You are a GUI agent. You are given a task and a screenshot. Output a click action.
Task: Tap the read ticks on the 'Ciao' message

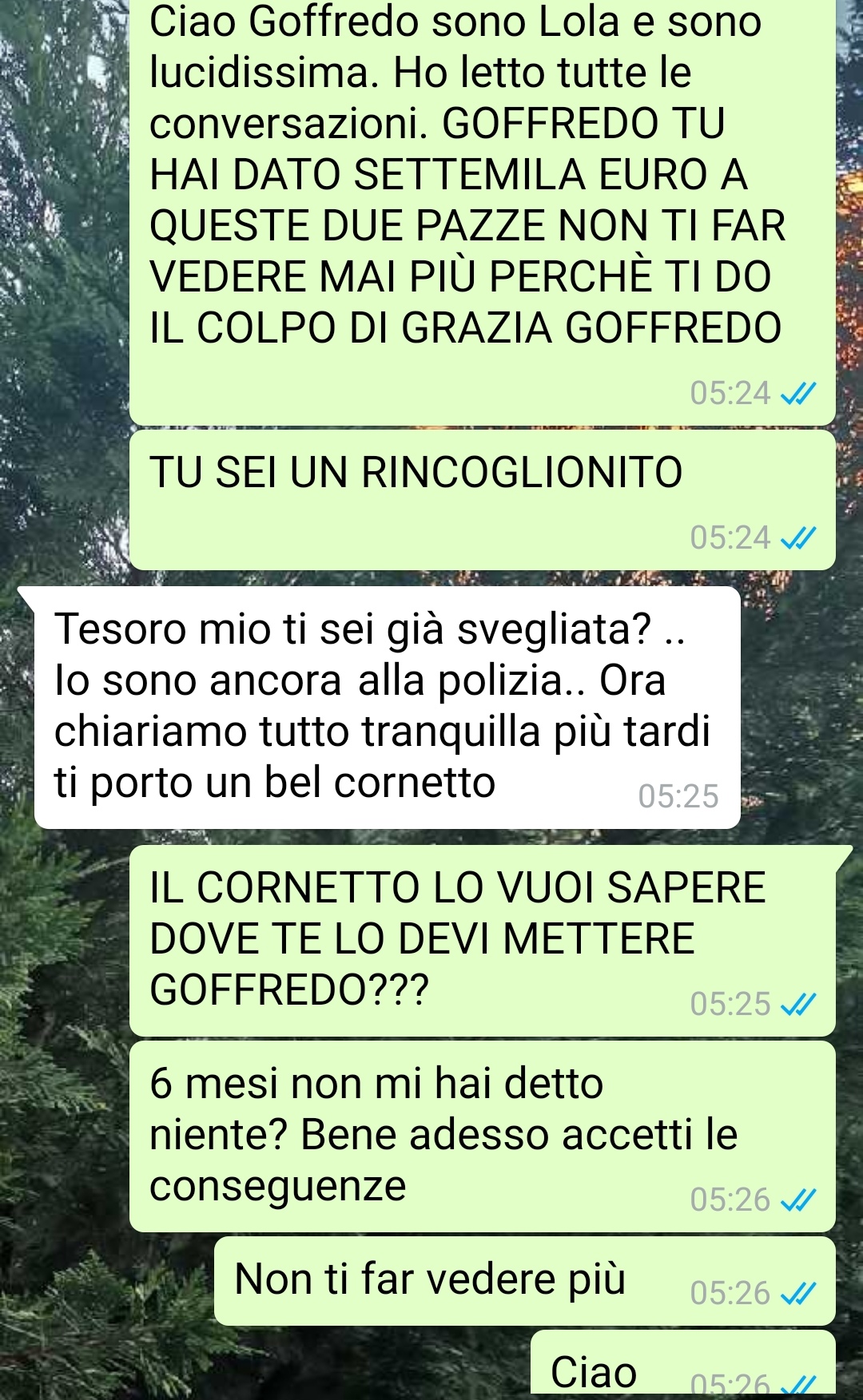coord(797,1385)
